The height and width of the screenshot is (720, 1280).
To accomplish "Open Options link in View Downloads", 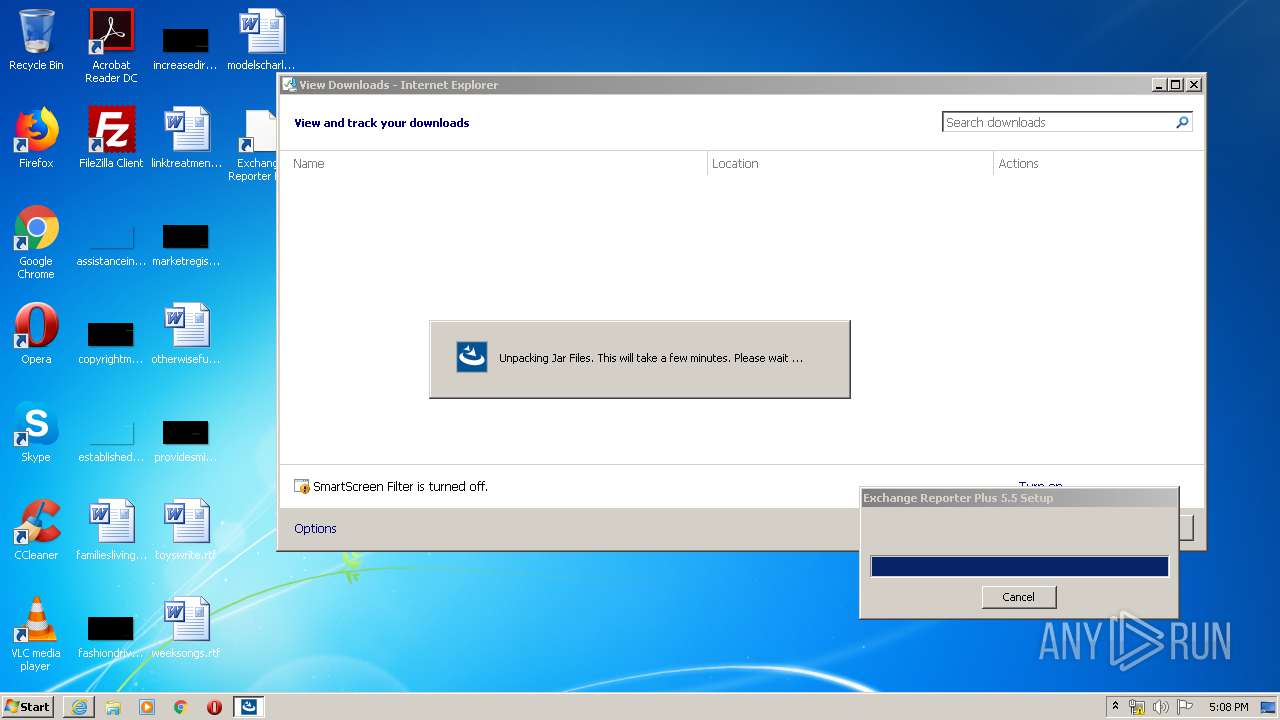I will (x=315, y=529).
